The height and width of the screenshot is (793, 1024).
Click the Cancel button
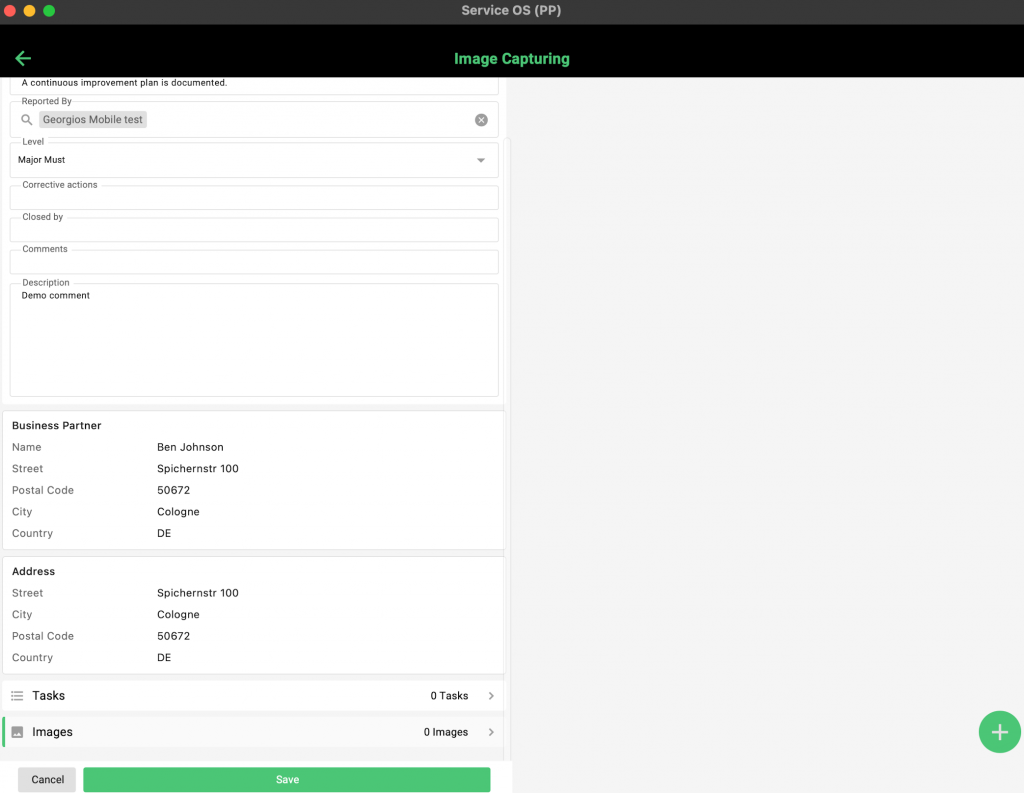pyautogui.click(x=47, y=780)
